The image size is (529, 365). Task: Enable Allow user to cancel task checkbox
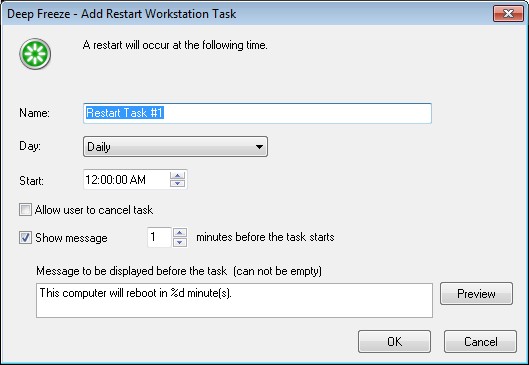(x=25, y=209)
